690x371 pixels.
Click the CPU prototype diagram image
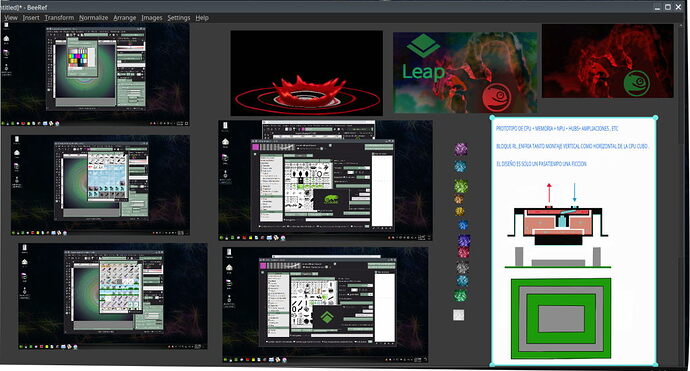click(574, 241)
